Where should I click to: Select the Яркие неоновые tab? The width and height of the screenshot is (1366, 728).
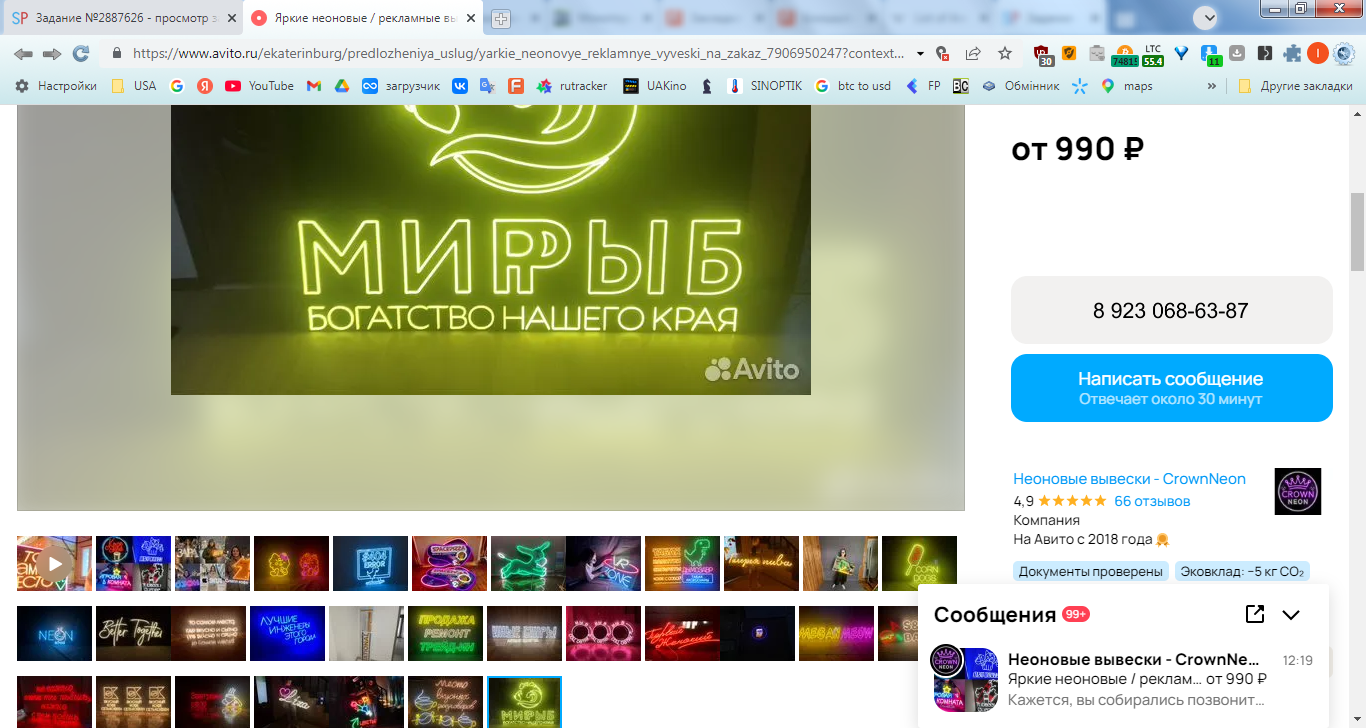click(x=364, y=18)
